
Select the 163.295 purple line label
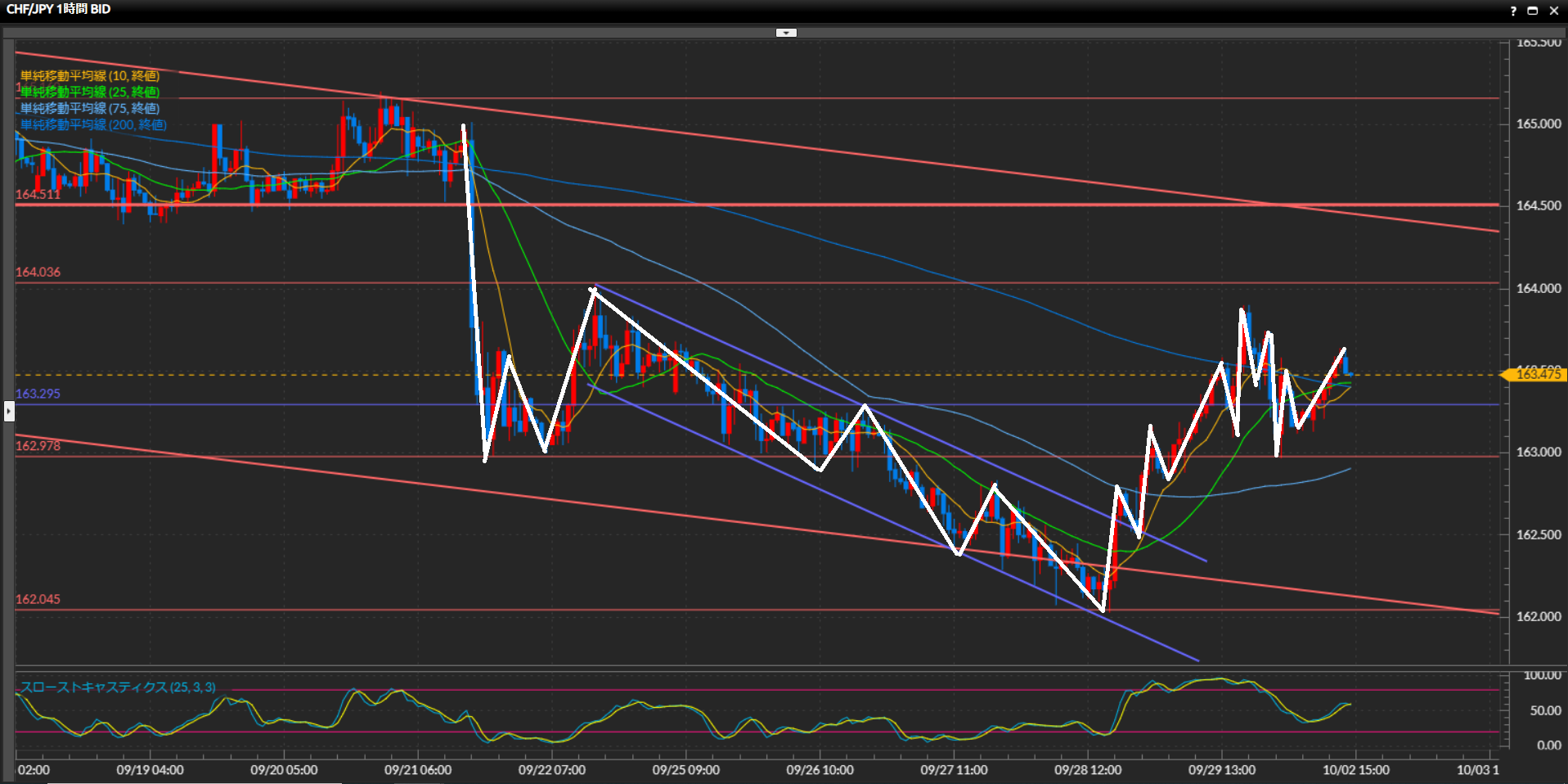pyautogui.click(x=38, y=394)
